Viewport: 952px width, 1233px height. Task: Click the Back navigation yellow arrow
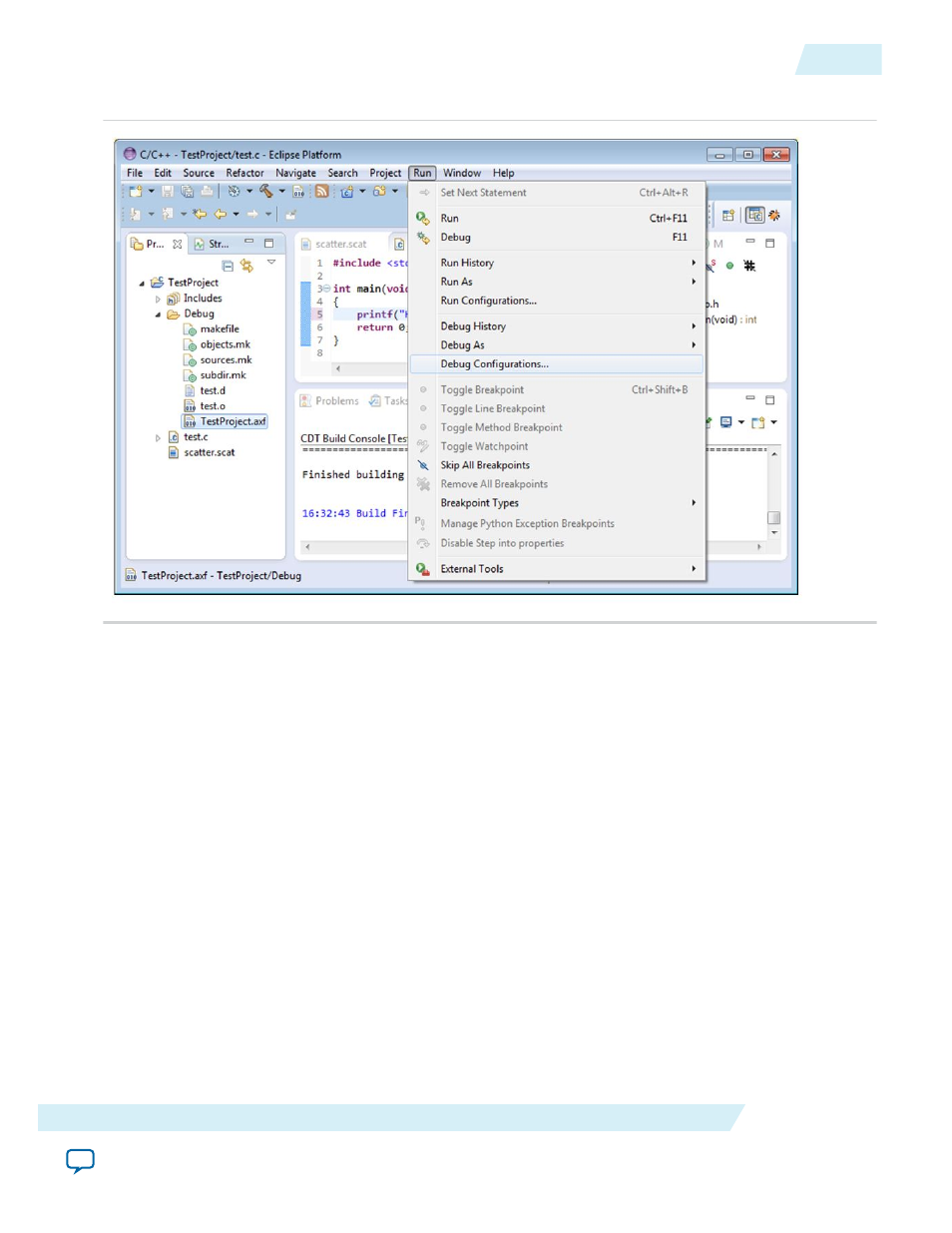click(221, 214)
